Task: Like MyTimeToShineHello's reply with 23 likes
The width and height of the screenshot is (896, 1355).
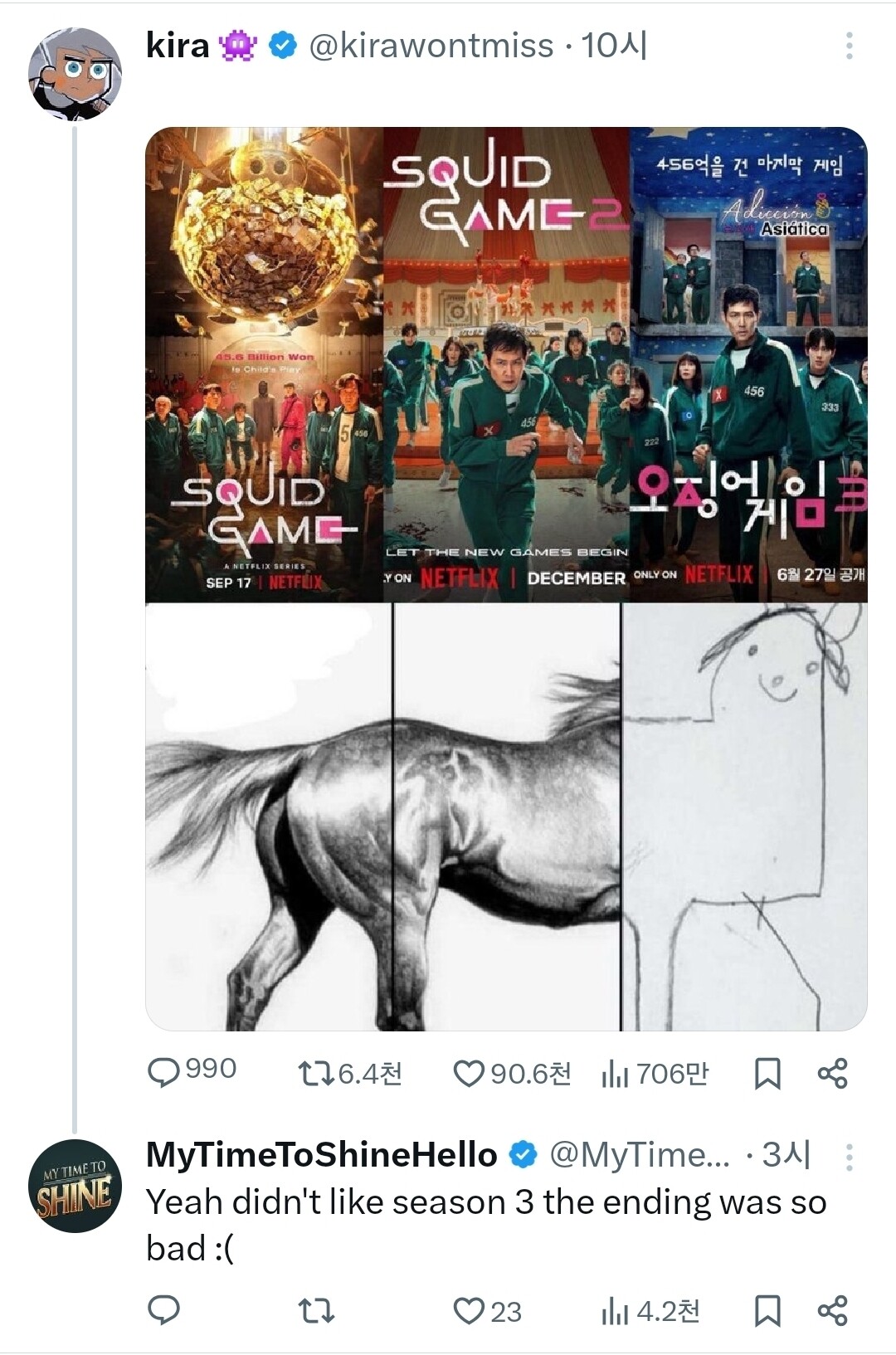Action: pyautogui.click(x=469, y=1311)
